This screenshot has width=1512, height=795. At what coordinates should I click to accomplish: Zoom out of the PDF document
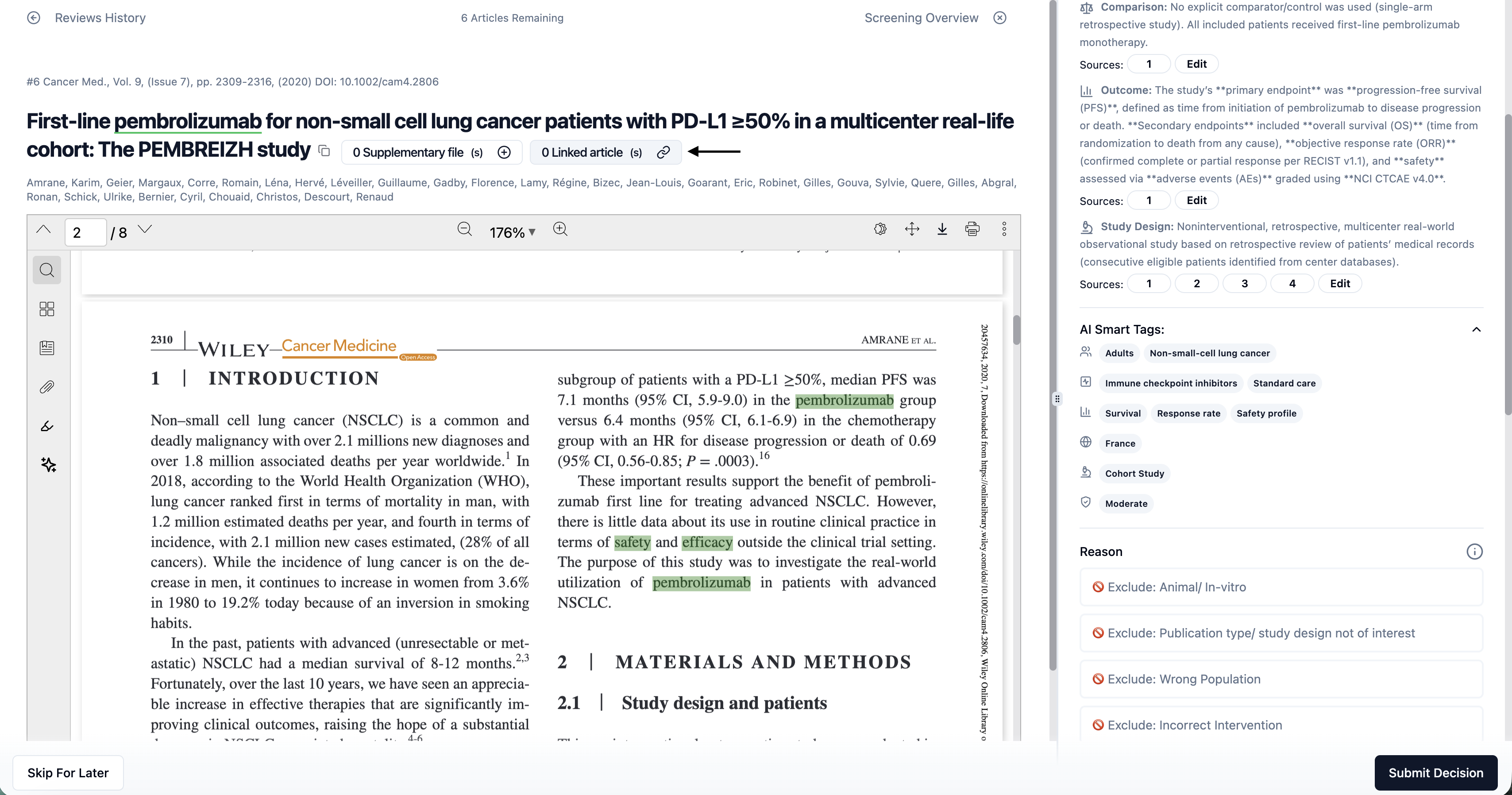coord(464,230)
